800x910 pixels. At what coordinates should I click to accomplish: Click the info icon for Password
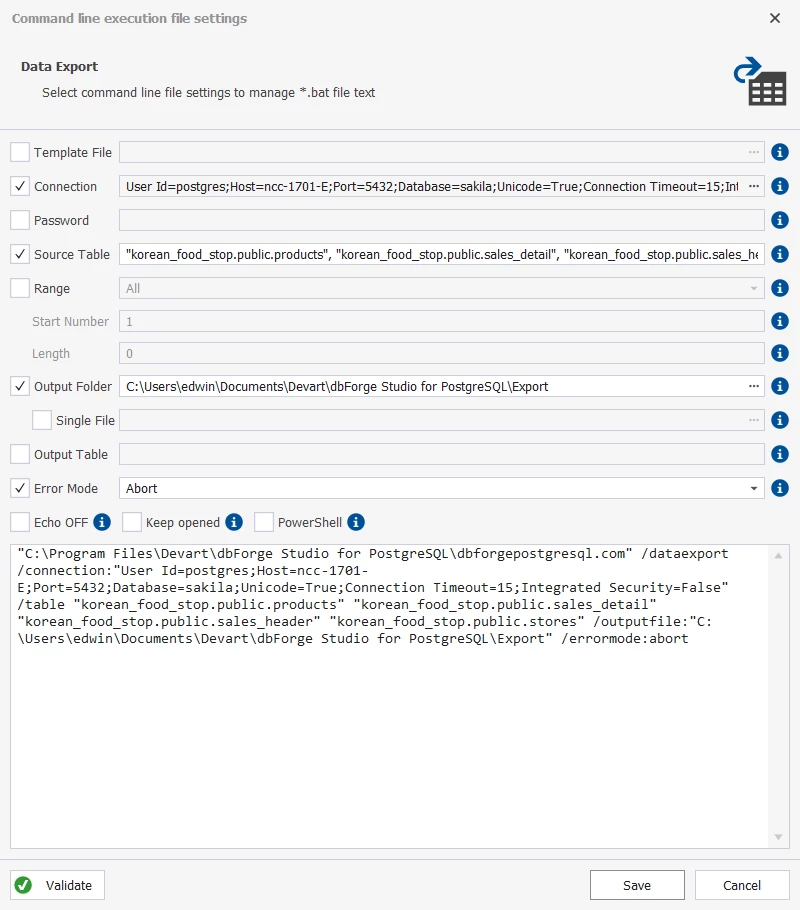pos(780,220)
